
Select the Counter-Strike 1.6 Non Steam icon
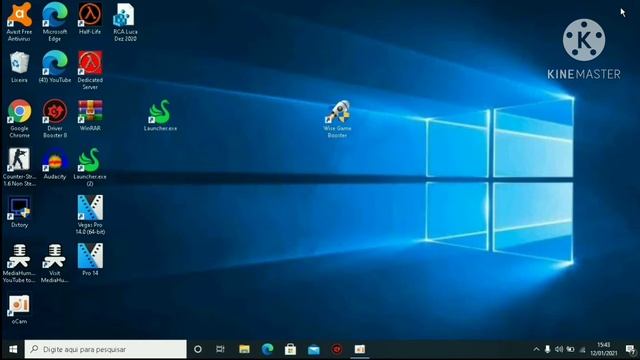tap(19, 167)
